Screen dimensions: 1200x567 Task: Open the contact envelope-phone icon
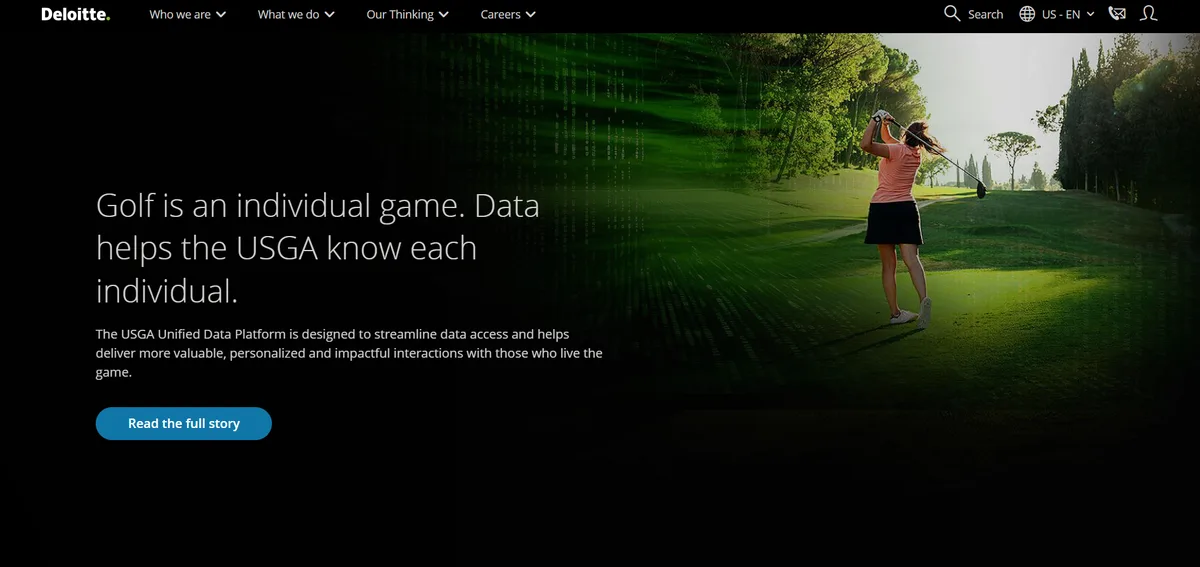click(x=1117, y=14)
